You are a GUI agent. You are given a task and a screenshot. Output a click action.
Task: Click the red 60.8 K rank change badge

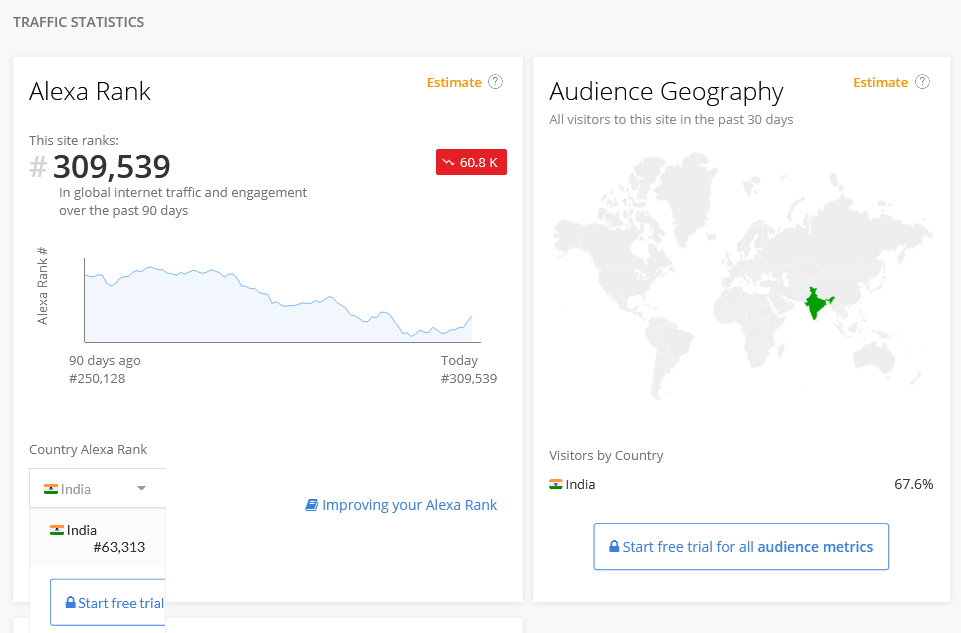pyautogui.click(x=471, y=162)
